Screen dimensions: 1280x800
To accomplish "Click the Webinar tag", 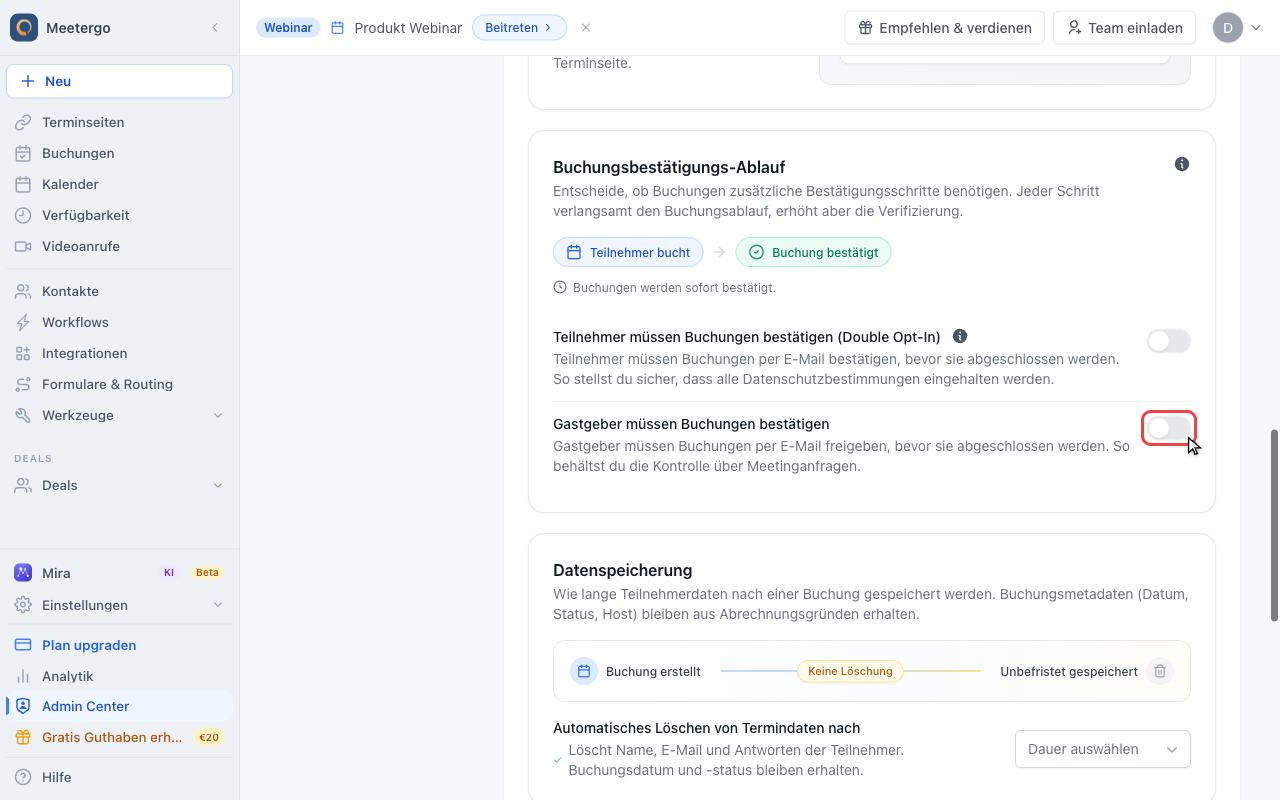I will tap(288, 28).
